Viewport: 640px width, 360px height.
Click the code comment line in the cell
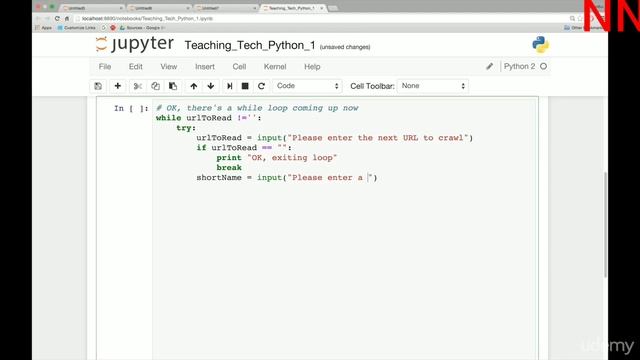click(257, 108)
